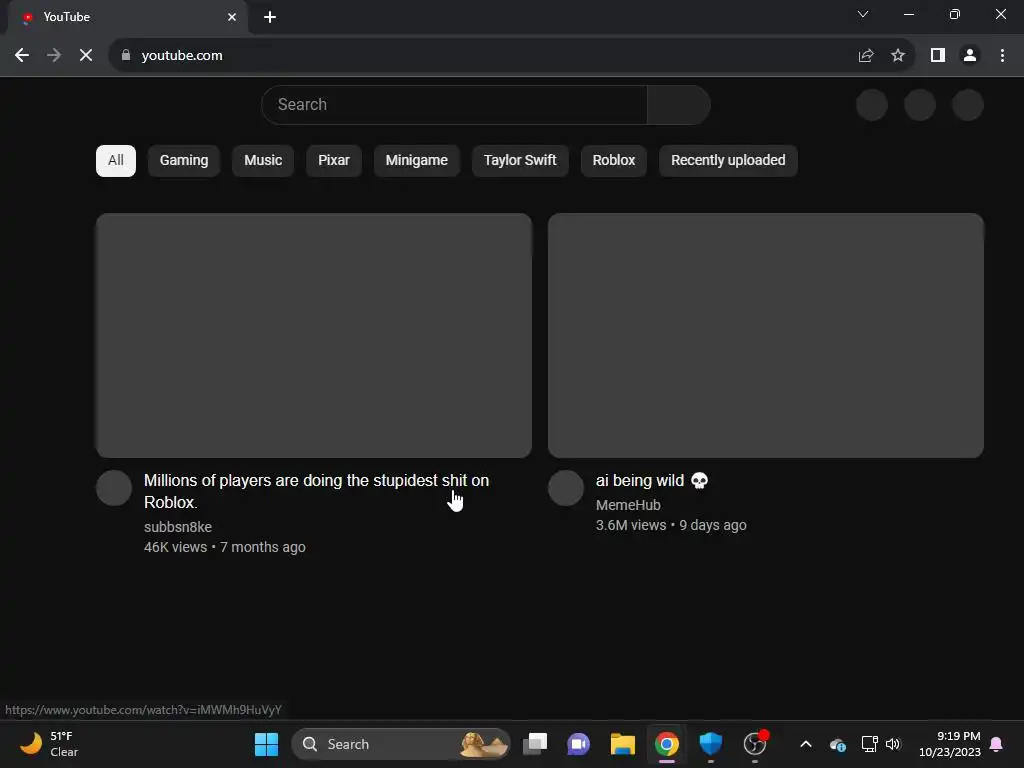Open File Explorer from the taskbar
Screen dimensions: 1024x768
pyautogui.click(x=622, y=744)
